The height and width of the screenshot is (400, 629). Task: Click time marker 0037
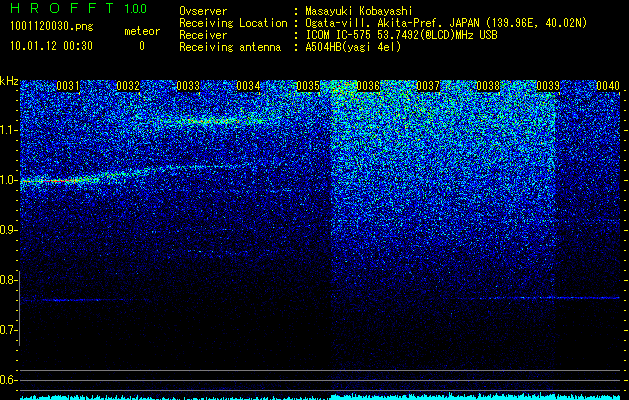[x=428, y=86]
